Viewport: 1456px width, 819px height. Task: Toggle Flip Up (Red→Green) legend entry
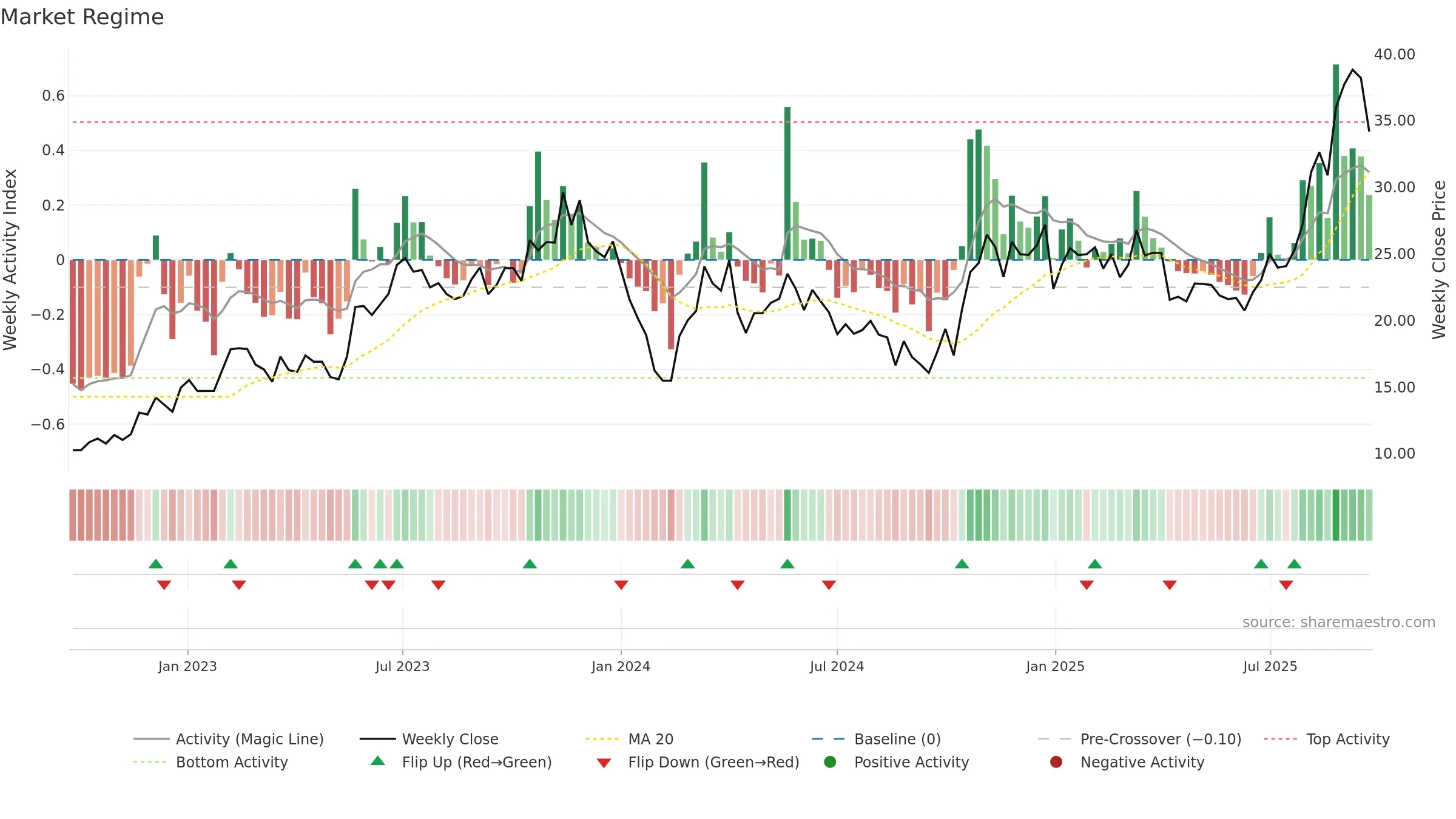[461, 762]
